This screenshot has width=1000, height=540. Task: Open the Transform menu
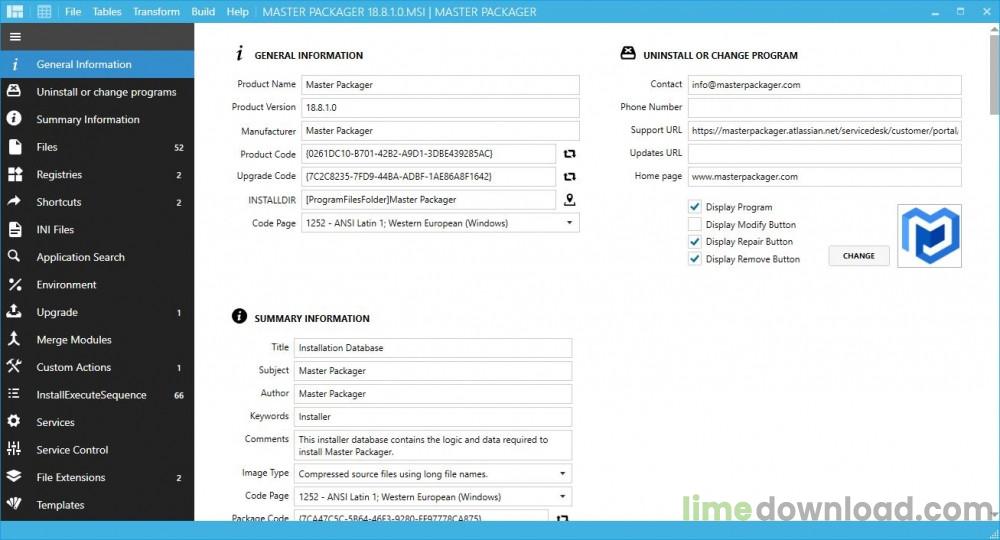coord(156,11)
